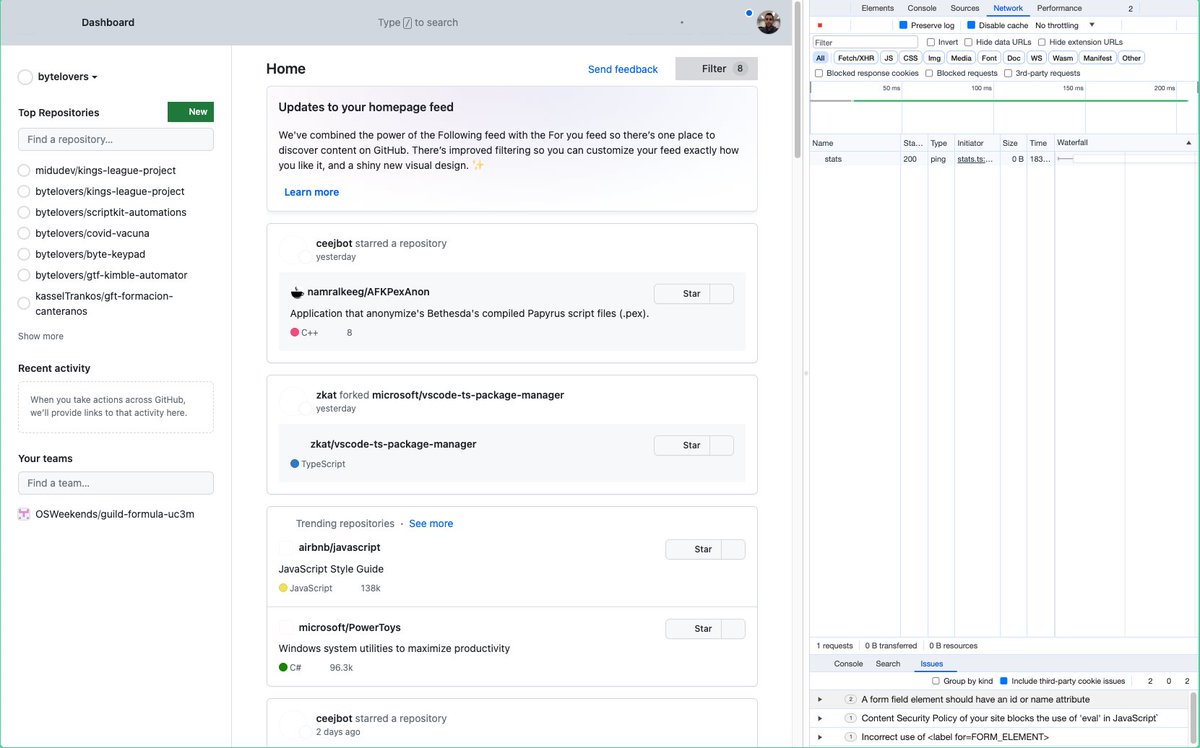The image size is (1200, 748).
Task: Click the feed Filter button
Action: pyautogui.click(x=716, y=69)
